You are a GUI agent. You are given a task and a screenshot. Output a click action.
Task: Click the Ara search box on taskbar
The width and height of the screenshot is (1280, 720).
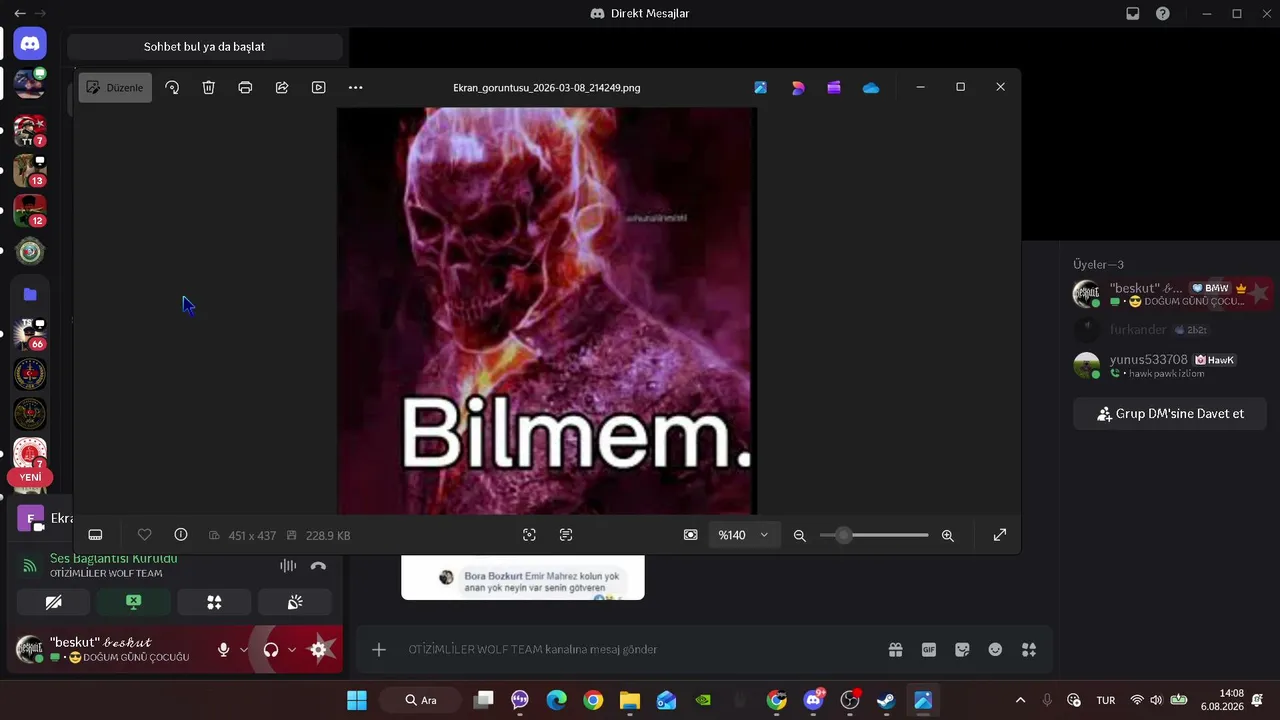[x=422, y=700]
